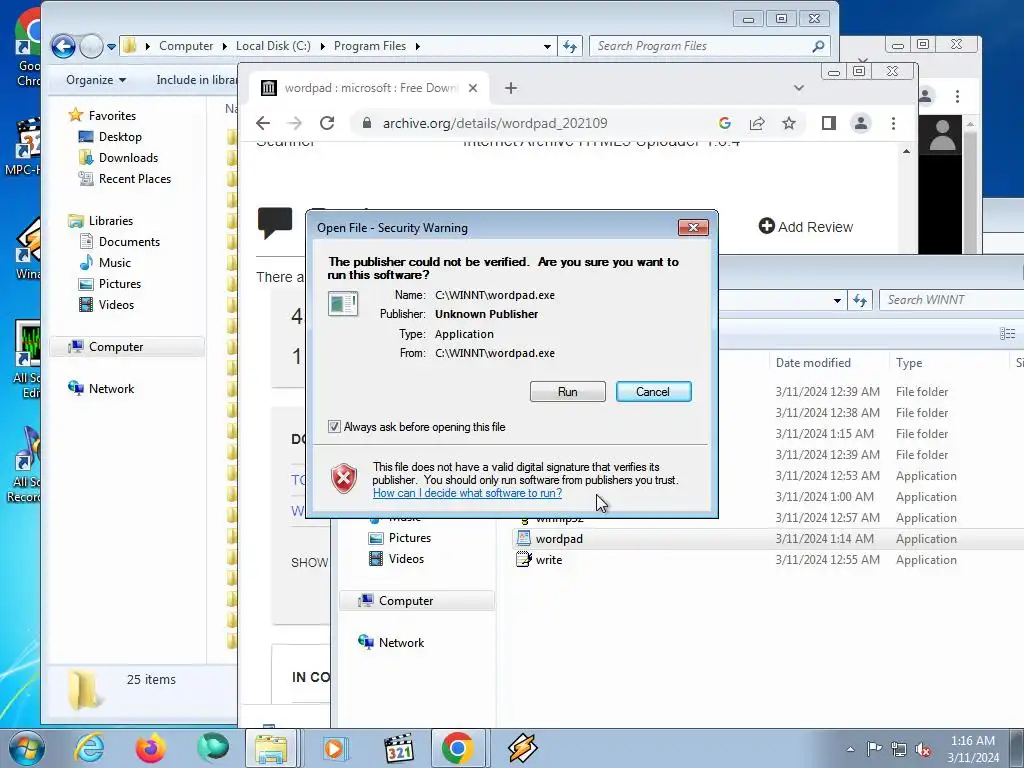Screen dimensions: 1024x768
Task: Click the Run button in Security Warning
Action: coord(568,391)
